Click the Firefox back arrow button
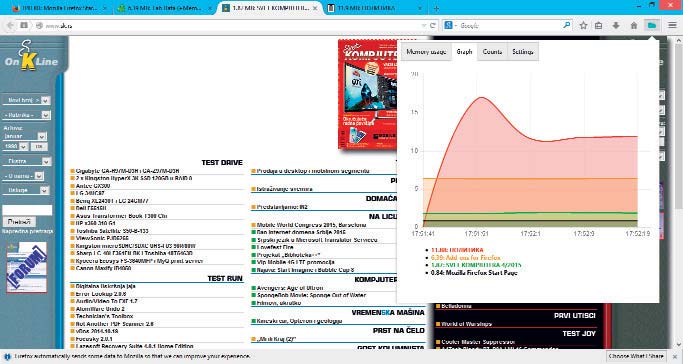The height and width of the screenshot is (364, 683). click(x=10, y=26)
